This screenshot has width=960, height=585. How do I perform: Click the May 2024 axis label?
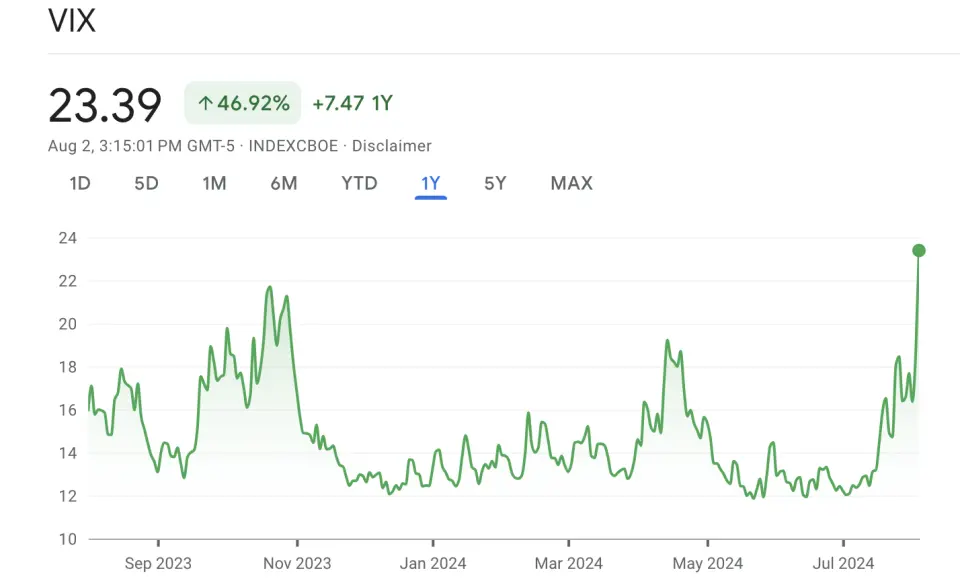point(707,563)
